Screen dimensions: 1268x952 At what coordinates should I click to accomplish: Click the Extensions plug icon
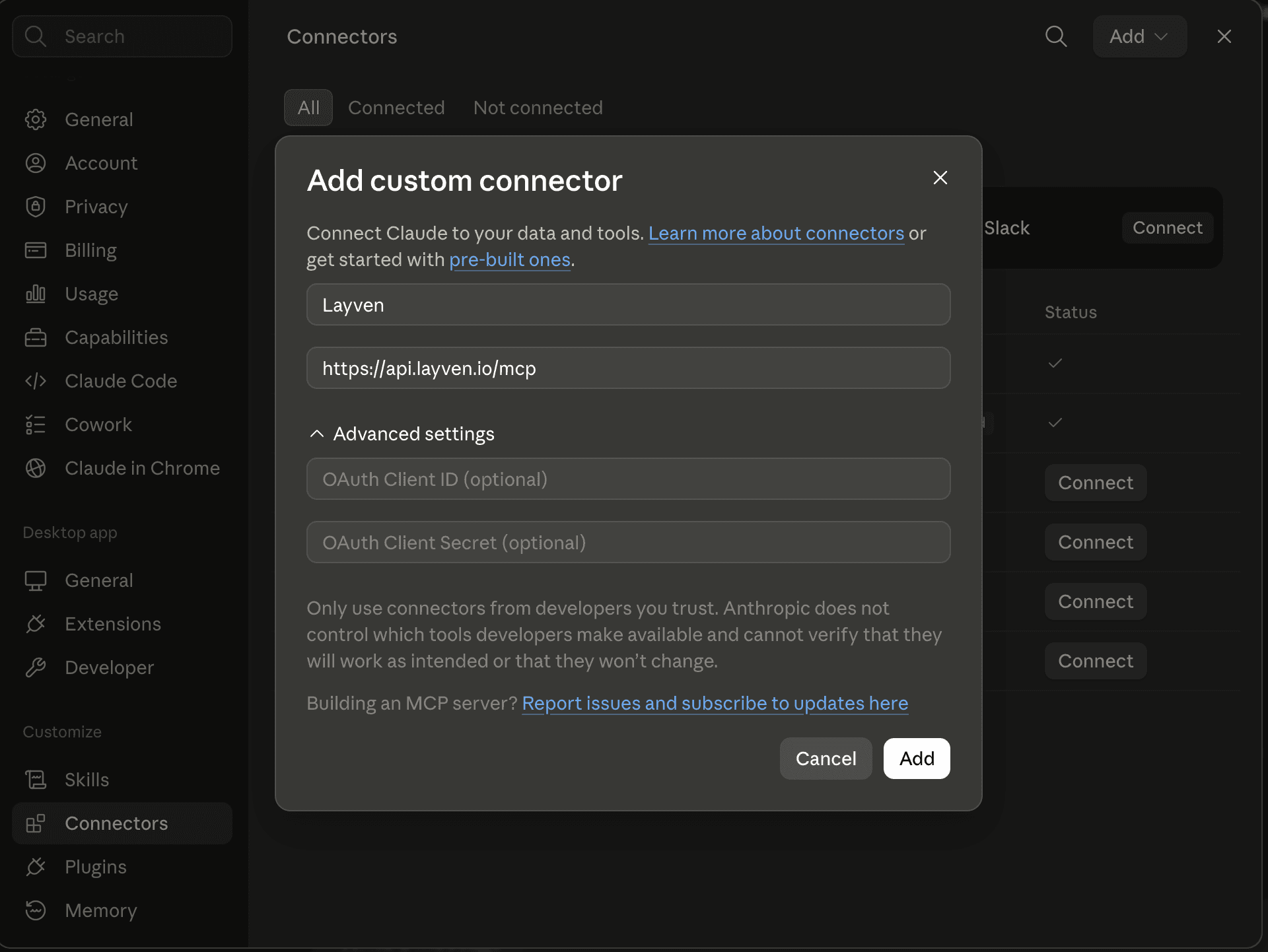(x=36, y=624)
